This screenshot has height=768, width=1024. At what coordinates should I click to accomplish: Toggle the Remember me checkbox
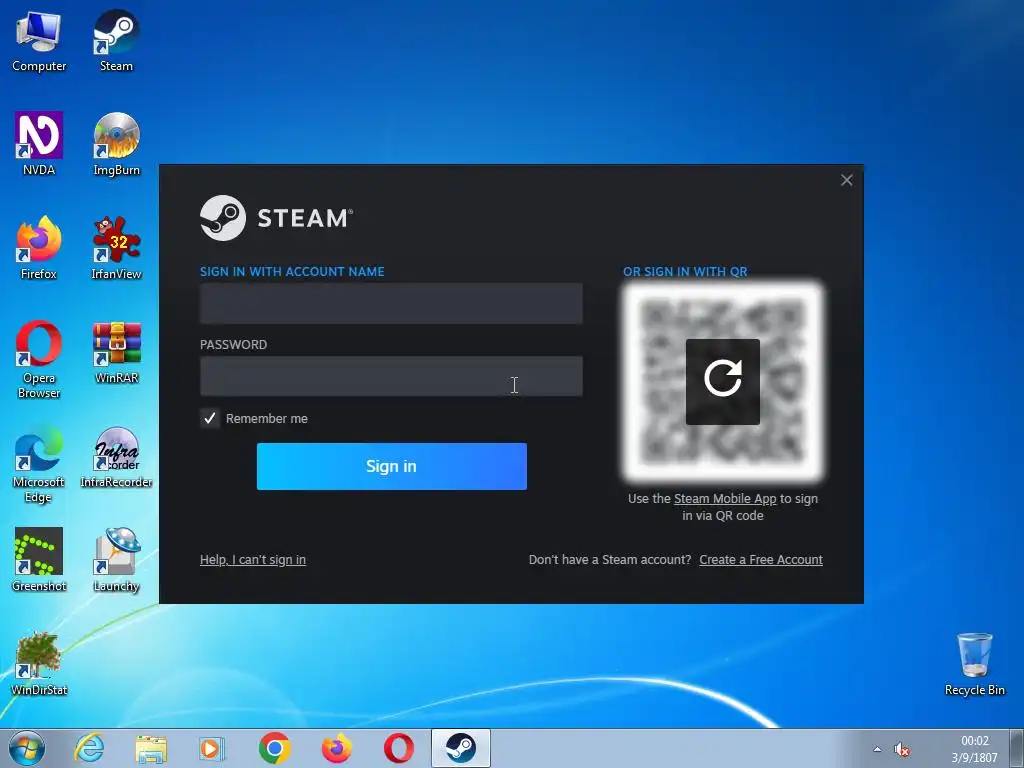(x=210, y=419)
